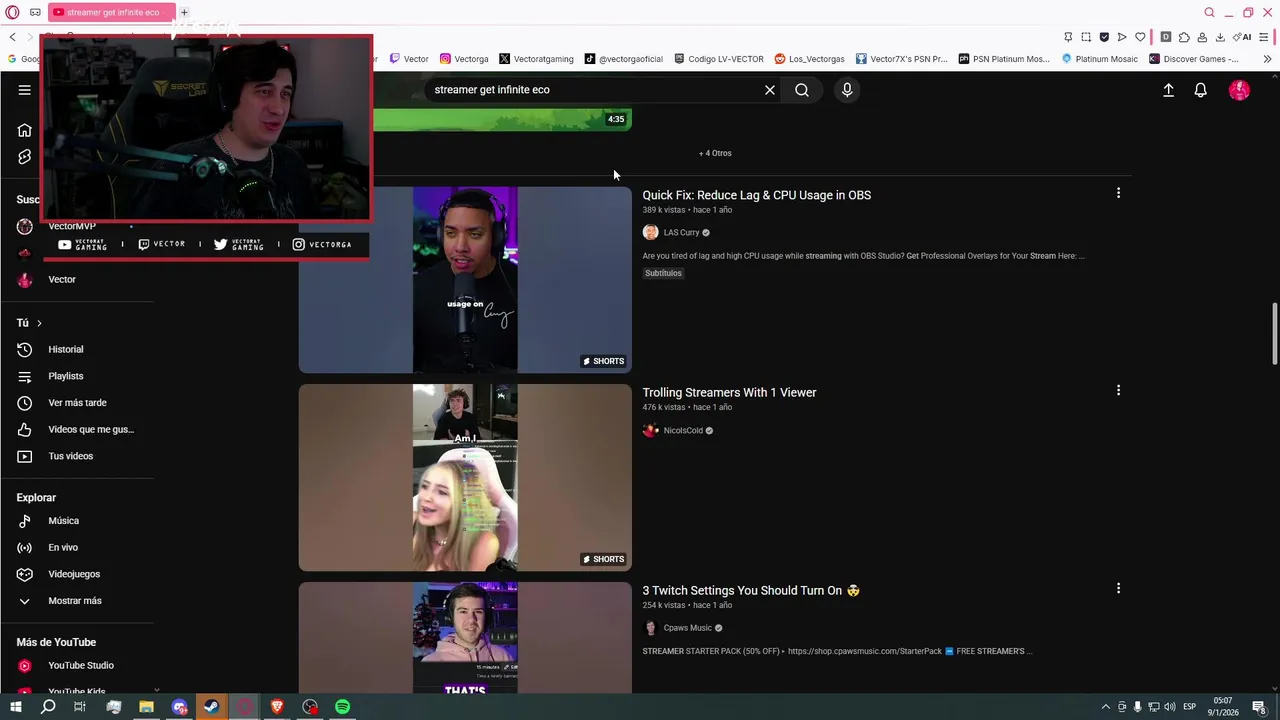Add page to bookmarks with heart icon
This screenshot has width=1280, height=720.
(1140, 37)
